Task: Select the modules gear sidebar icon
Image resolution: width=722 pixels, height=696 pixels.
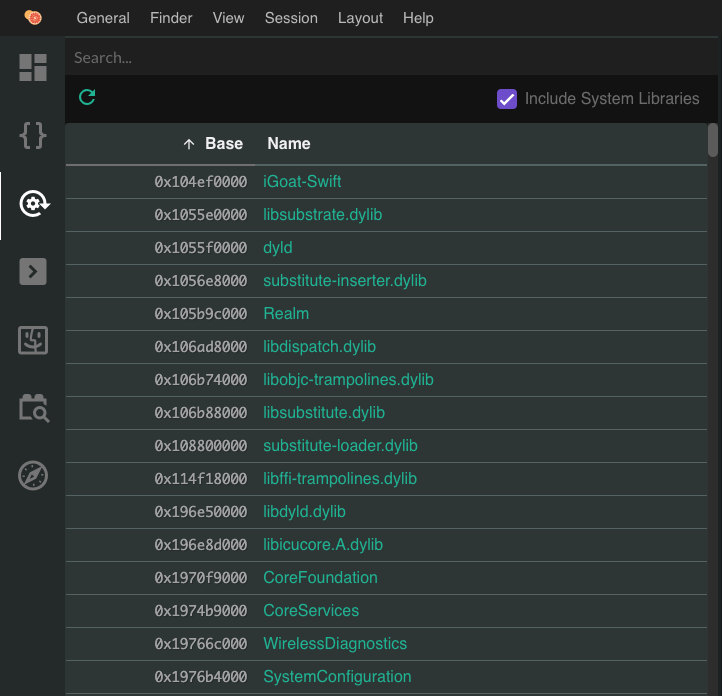Action: pyautogui.click(x=33, y=204)
